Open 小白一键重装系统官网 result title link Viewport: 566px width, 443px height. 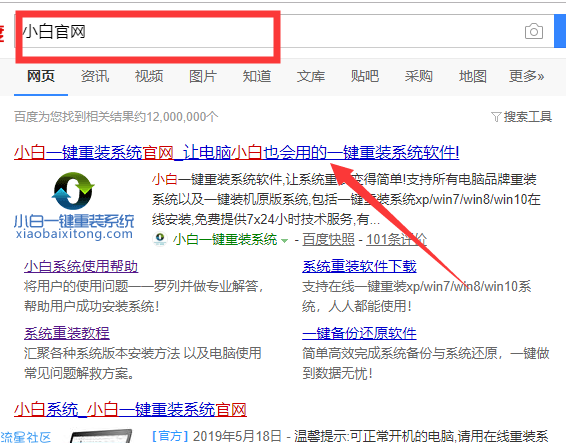click(x=237, y=152)
